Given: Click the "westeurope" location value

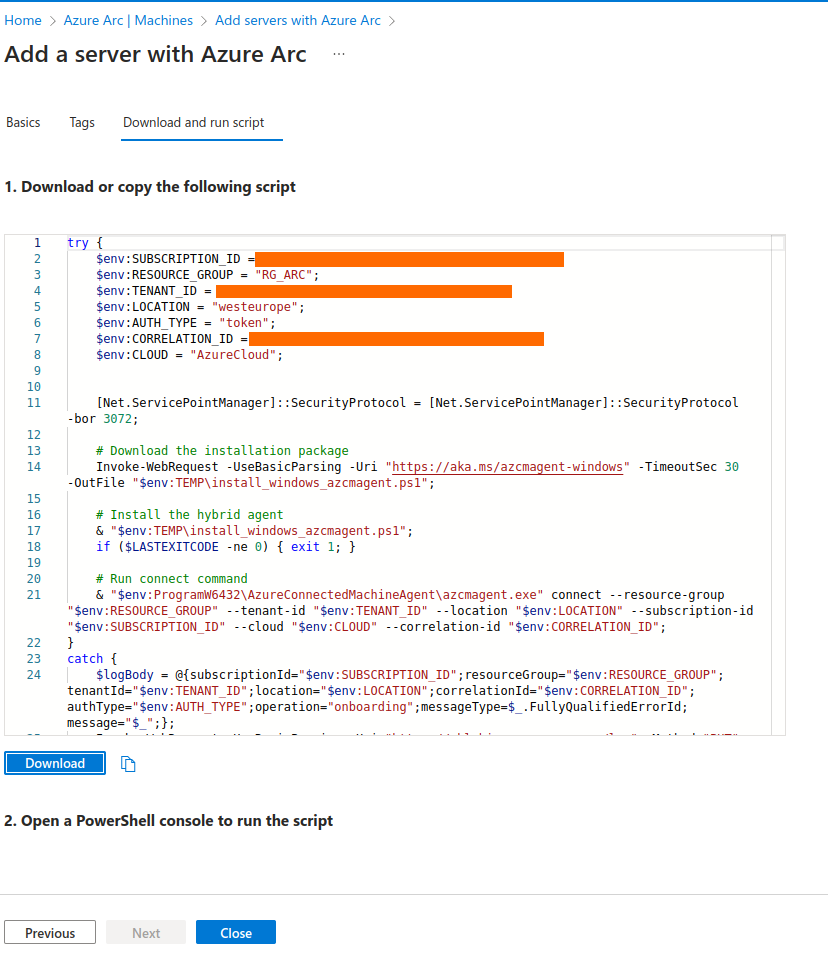Looking at the screenshot, I should (254, 307).
